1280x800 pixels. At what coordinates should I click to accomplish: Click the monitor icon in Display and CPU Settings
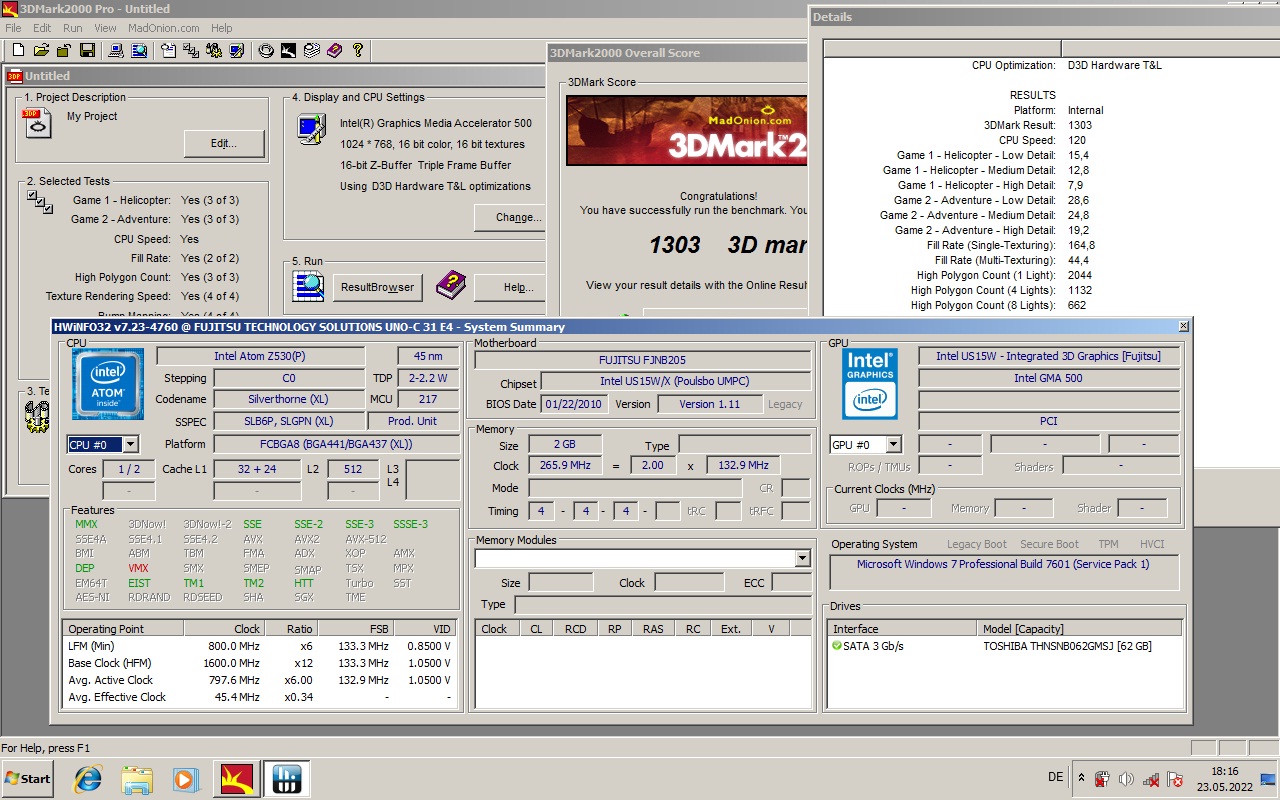311,130
